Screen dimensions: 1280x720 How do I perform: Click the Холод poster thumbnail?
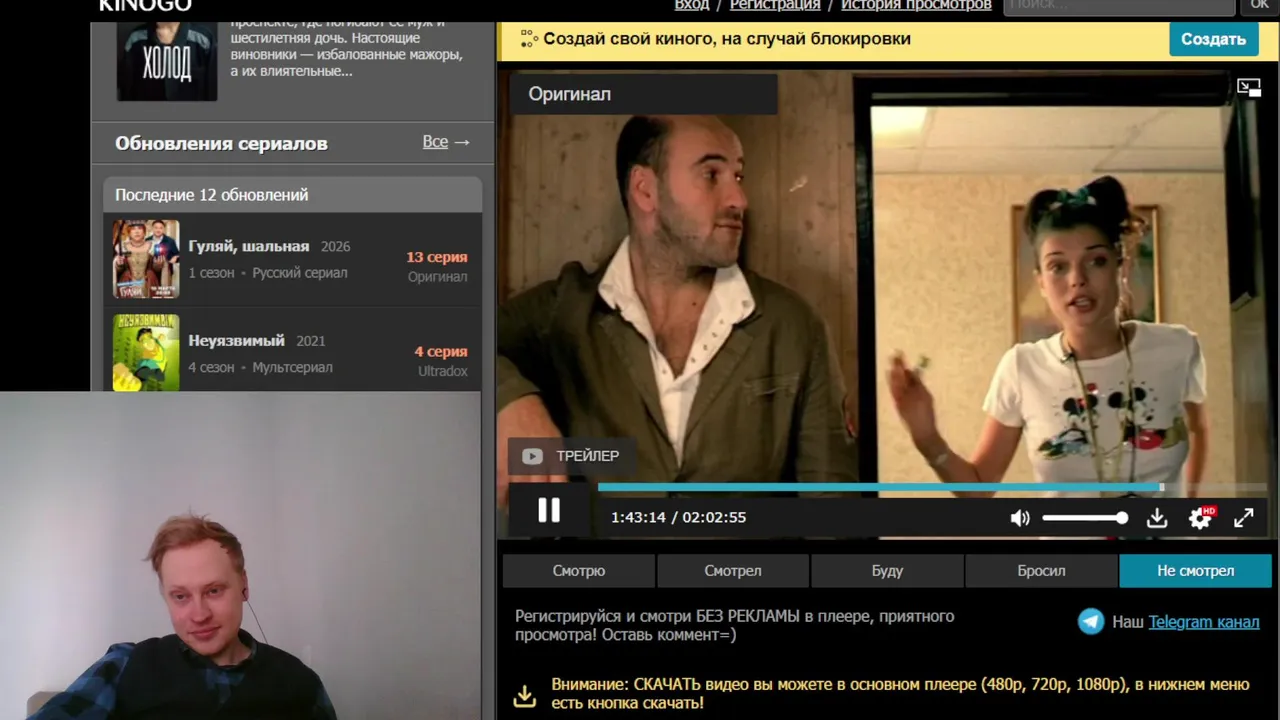(x=167, y=60)
